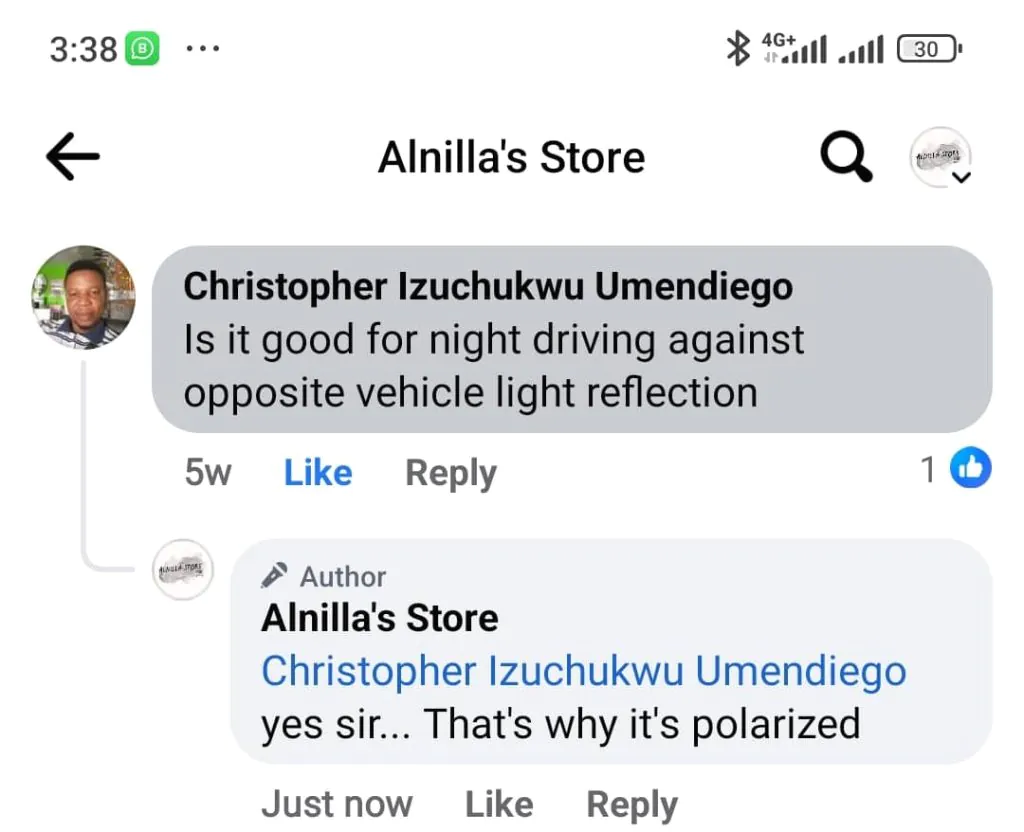Image resolution: width=1024 pixels, height=832 pixels.
Task: Tap the 5w comment timestamp
Action: click(208, 472)
